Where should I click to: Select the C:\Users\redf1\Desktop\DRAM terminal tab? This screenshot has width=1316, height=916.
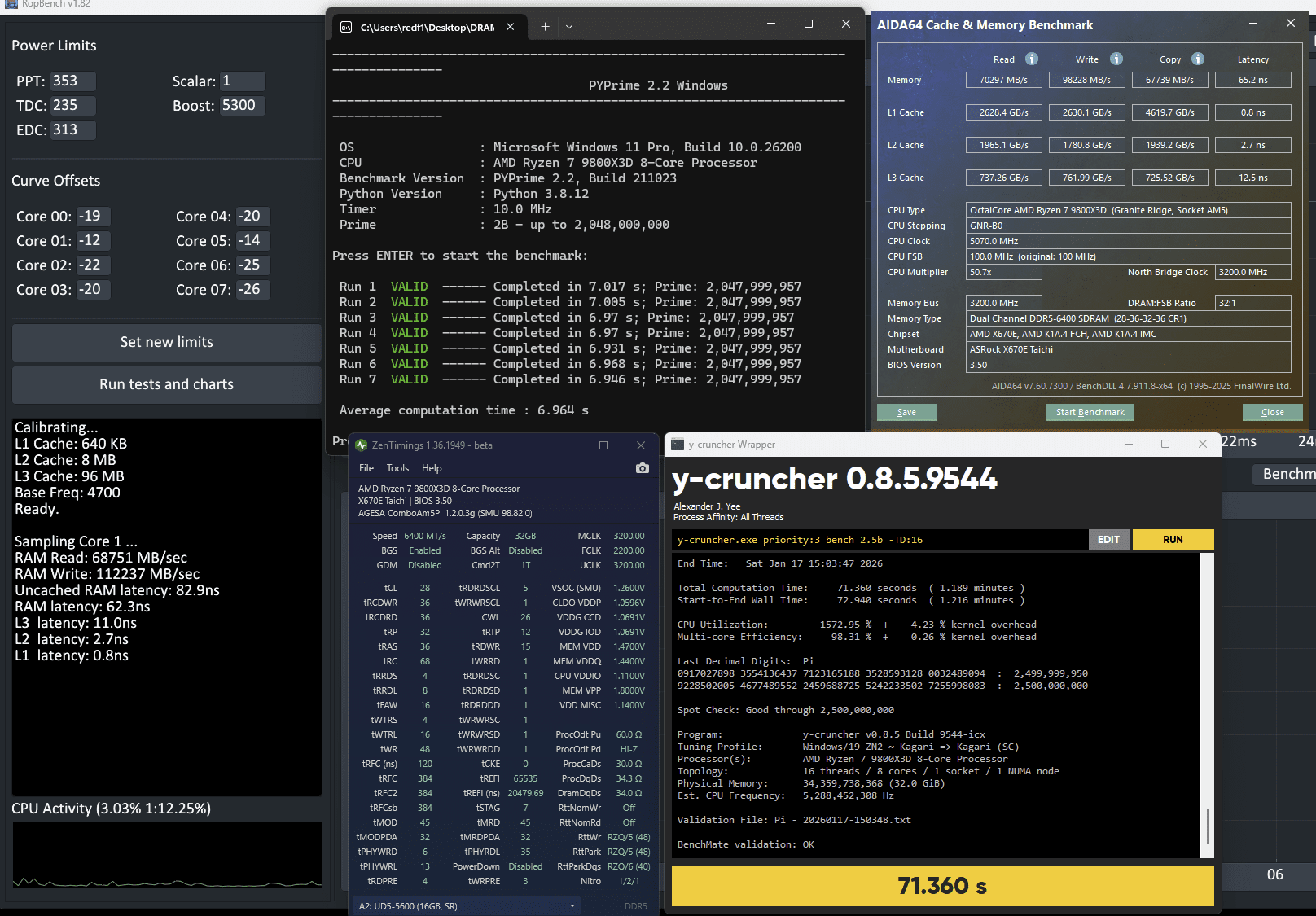(428, 27)
